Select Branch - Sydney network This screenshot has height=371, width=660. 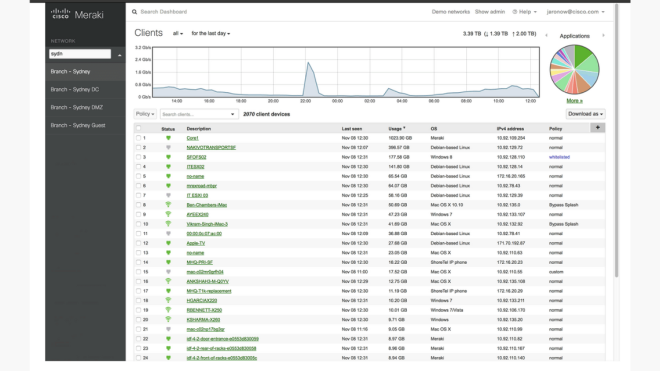tap(85, 72)
